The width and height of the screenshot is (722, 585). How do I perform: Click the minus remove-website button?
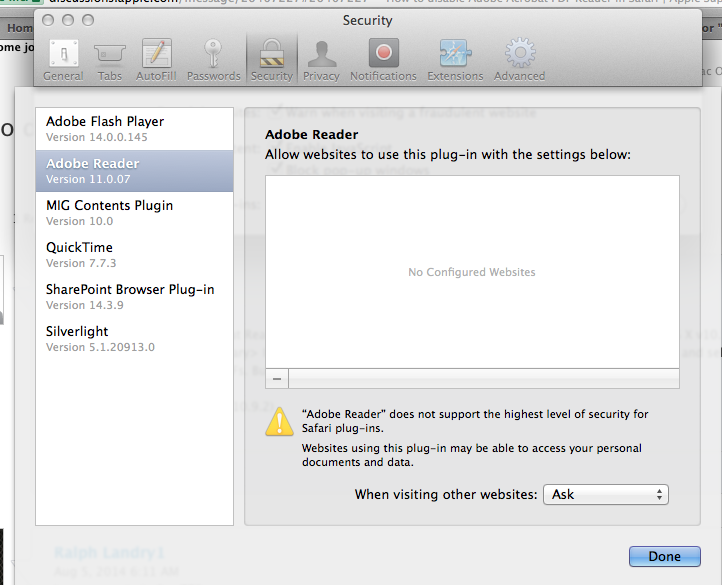(x=277, y=379)
